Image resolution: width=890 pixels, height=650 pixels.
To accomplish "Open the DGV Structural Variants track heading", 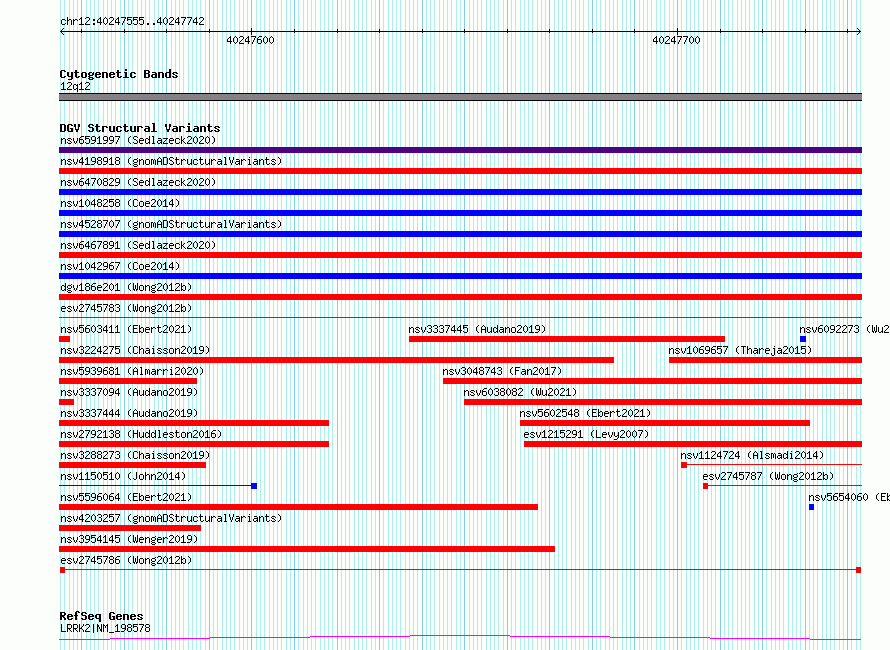I will (140, 128).
